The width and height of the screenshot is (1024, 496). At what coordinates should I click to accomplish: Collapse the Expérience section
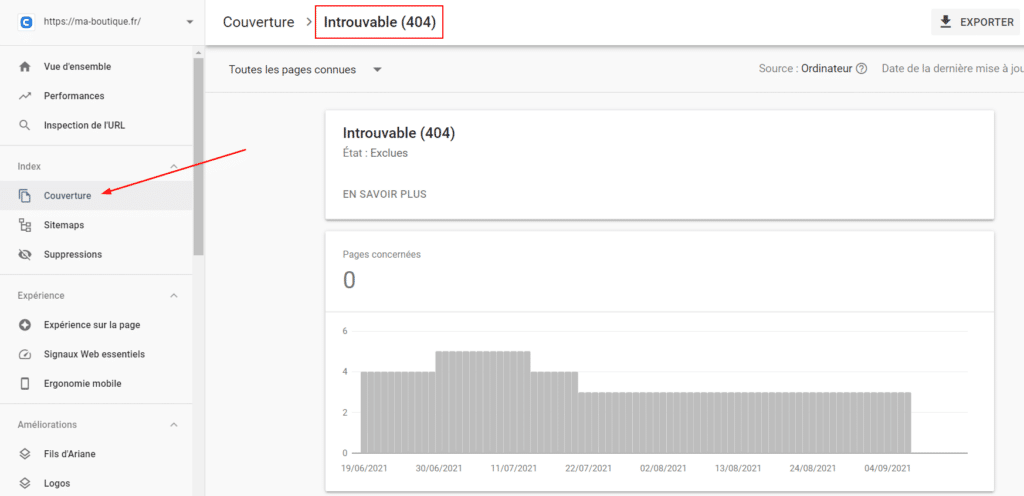tap(173, 296)
